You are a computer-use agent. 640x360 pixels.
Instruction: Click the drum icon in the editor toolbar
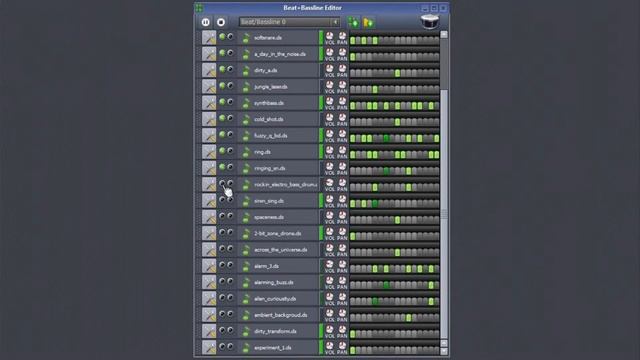tap(429, 22)
